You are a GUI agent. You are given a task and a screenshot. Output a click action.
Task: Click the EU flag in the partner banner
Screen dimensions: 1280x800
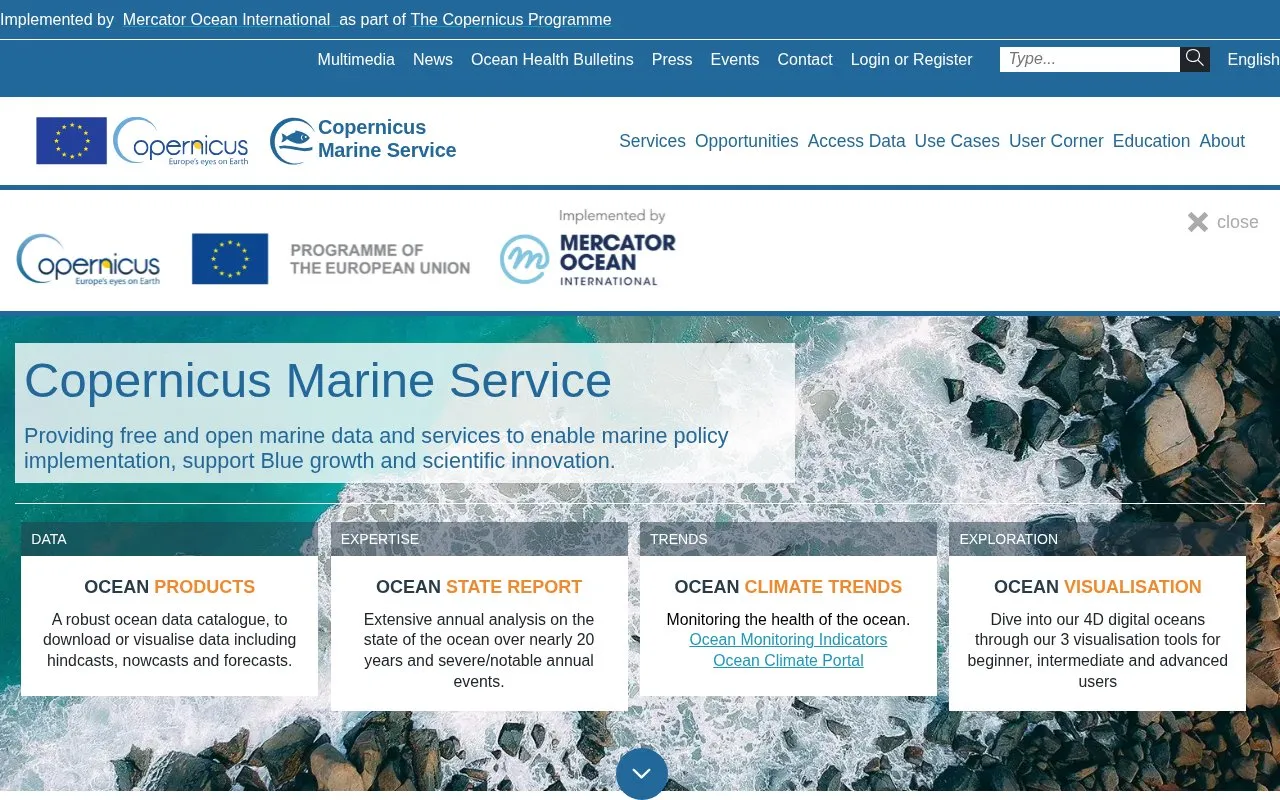pyautogui.click(x=230, y=259)
